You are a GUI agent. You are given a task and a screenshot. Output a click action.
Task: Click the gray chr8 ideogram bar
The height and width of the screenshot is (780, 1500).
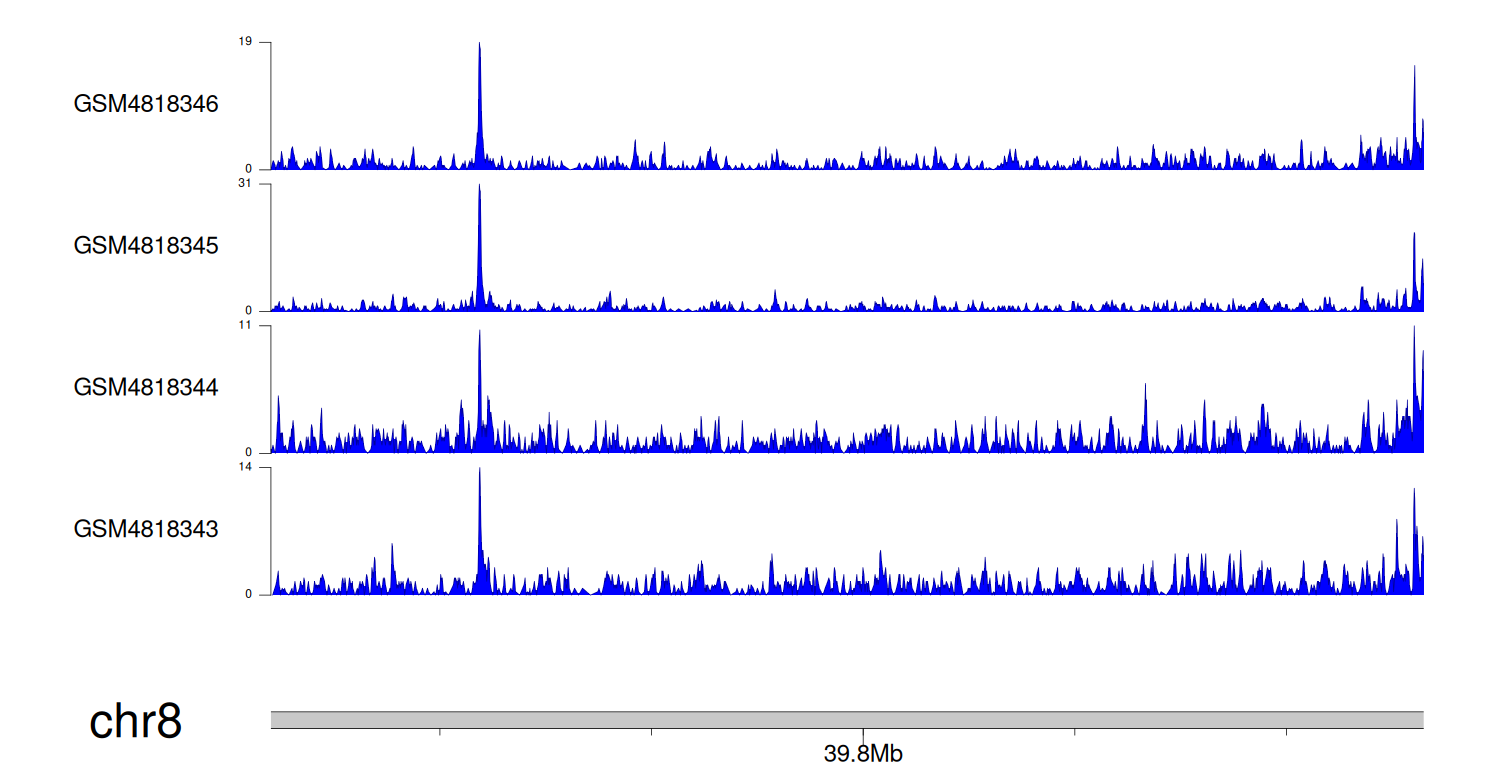tap(846, 720)
